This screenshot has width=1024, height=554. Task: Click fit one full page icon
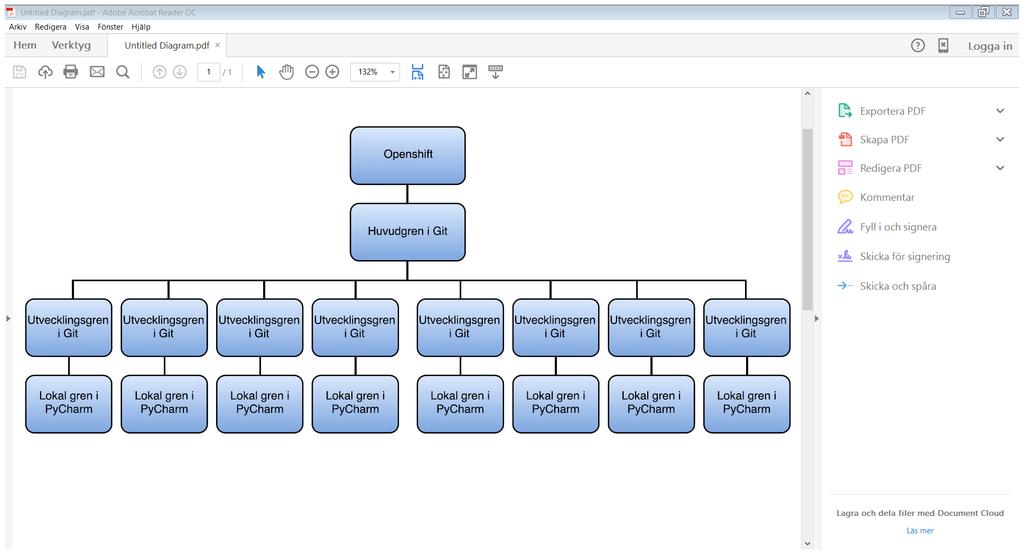444,72
